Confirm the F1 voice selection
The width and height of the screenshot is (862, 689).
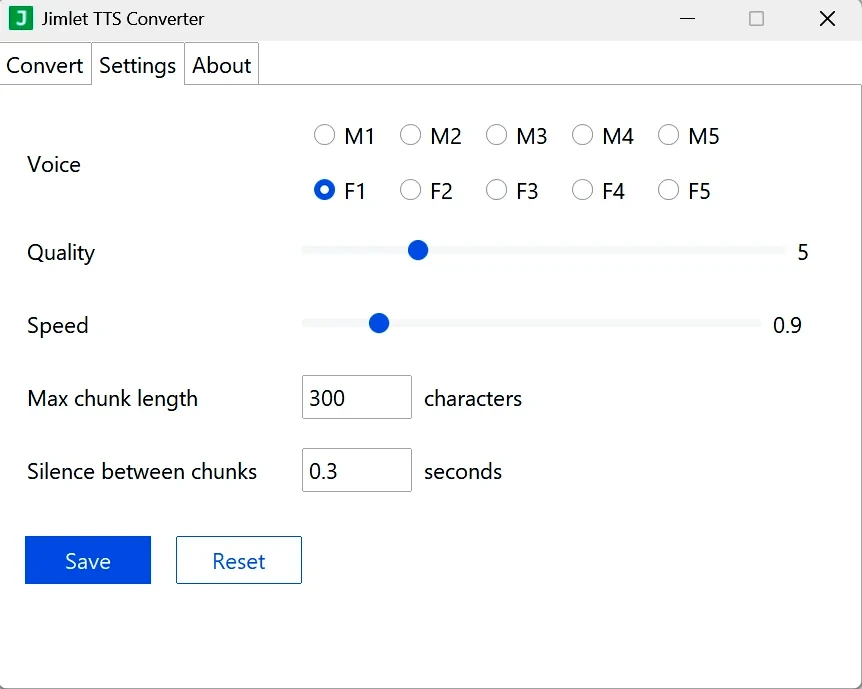coord(324,190)
